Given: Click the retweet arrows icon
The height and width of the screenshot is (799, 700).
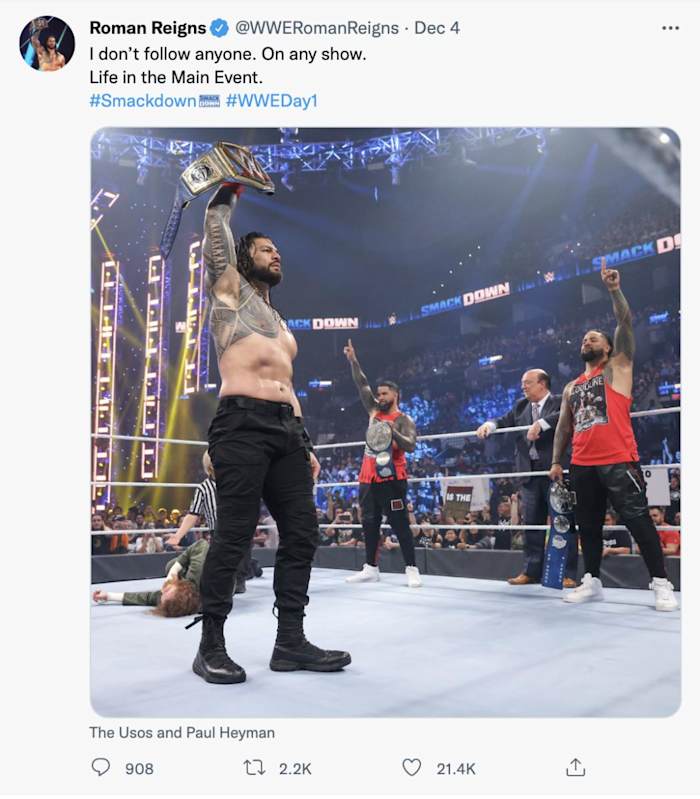Looking at the screenshot, I should coord(254,767).
